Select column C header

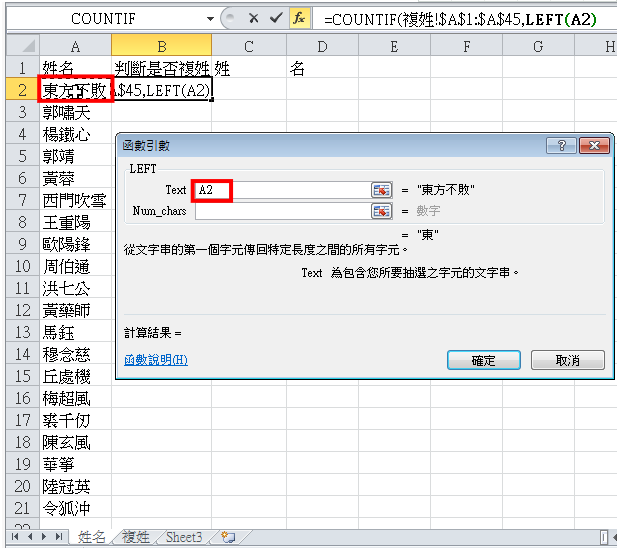point(249,46)
